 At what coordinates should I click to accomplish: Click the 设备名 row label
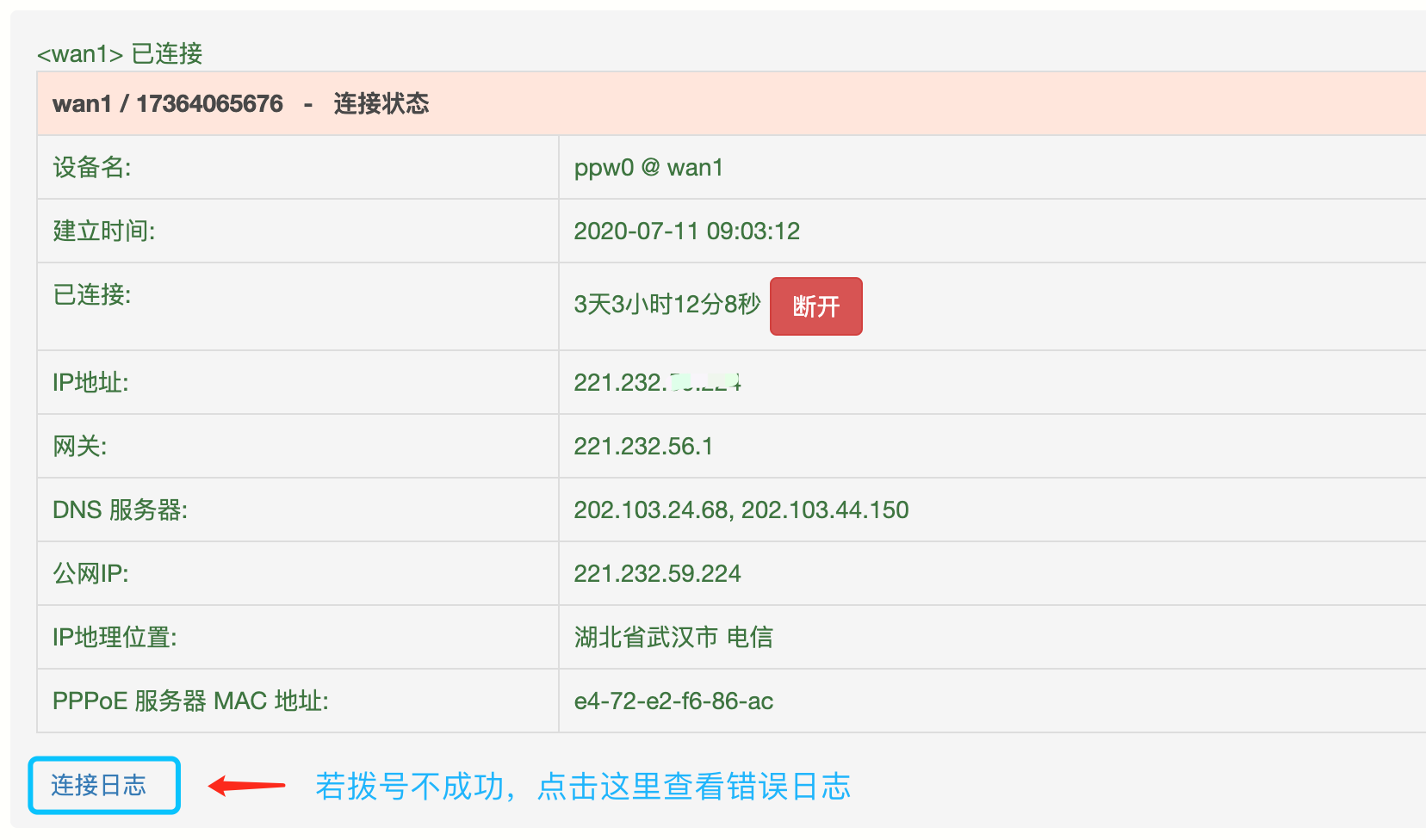pos(92,167)
